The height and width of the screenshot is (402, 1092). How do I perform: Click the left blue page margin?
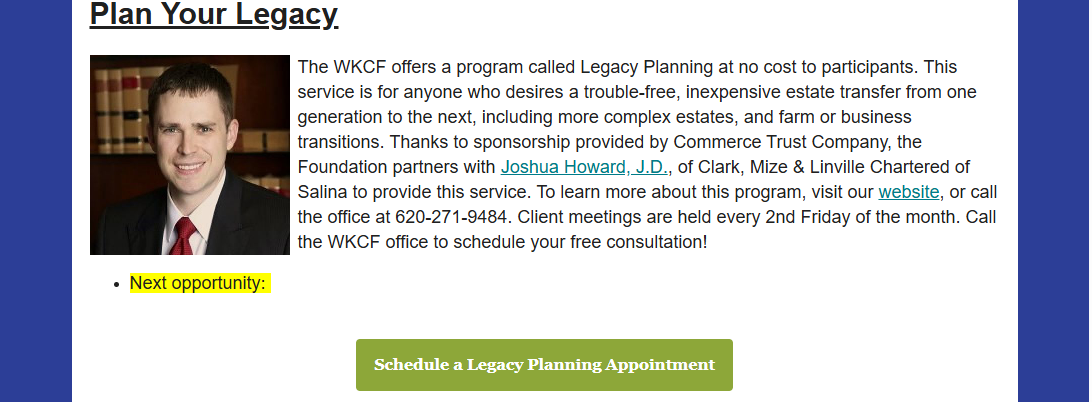click(35, 200)
